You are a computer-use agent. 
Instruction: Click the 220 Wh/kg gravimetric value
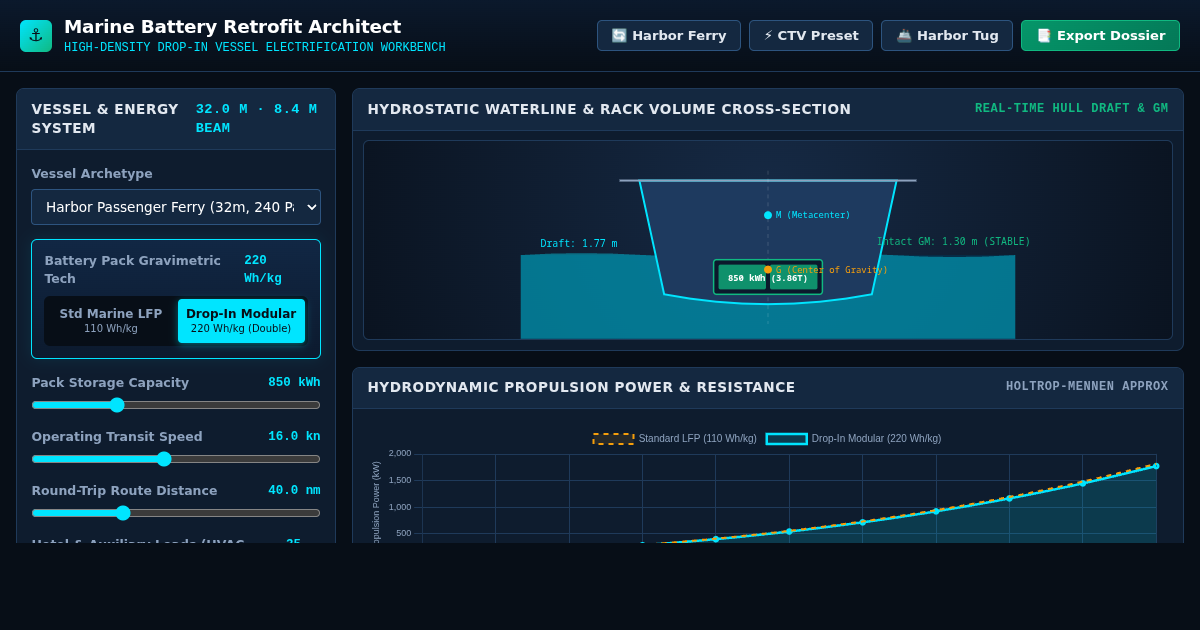263,269
